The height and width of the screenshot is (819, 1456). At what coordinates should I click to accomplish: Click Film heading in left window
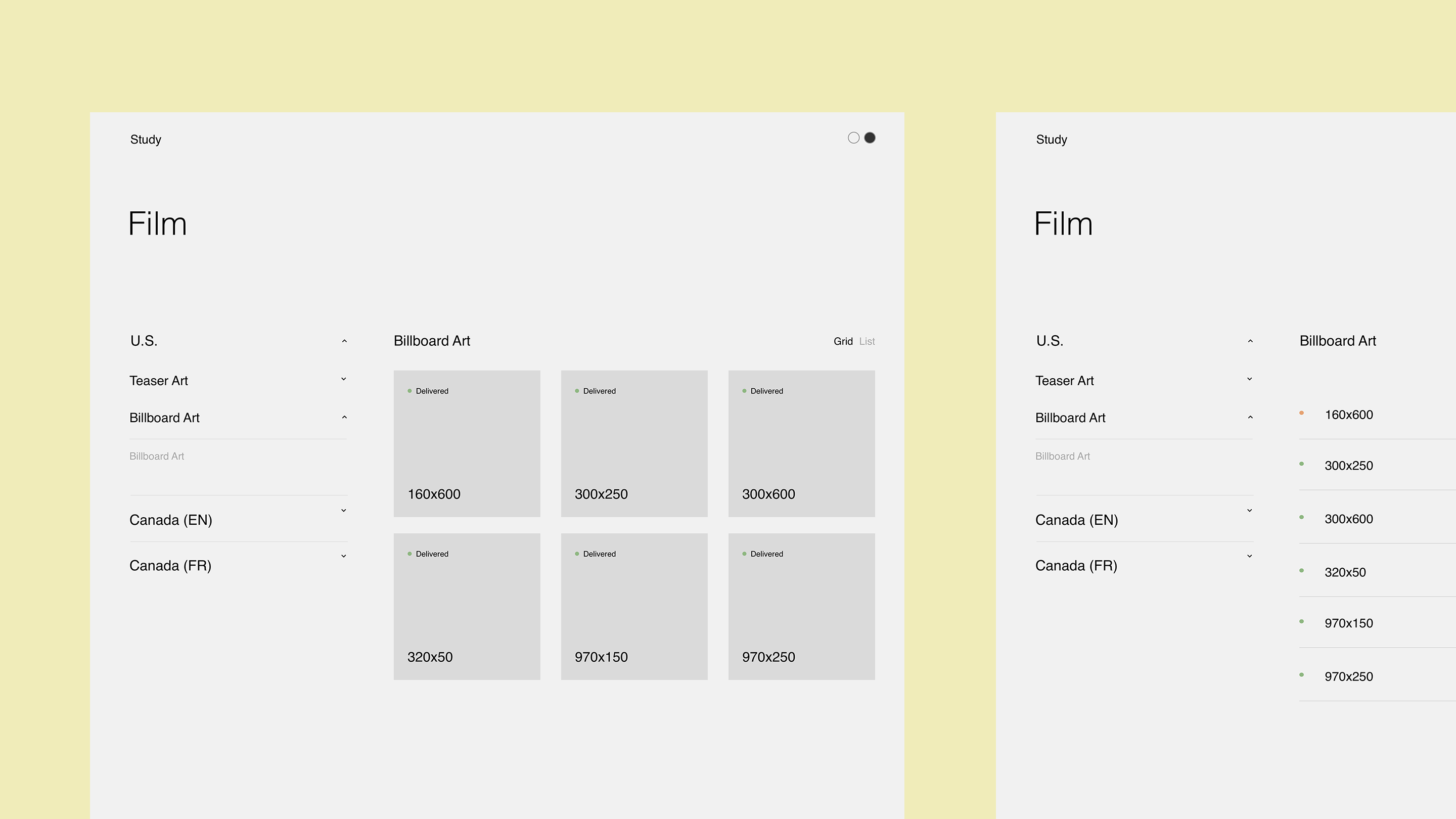point(158,224)
